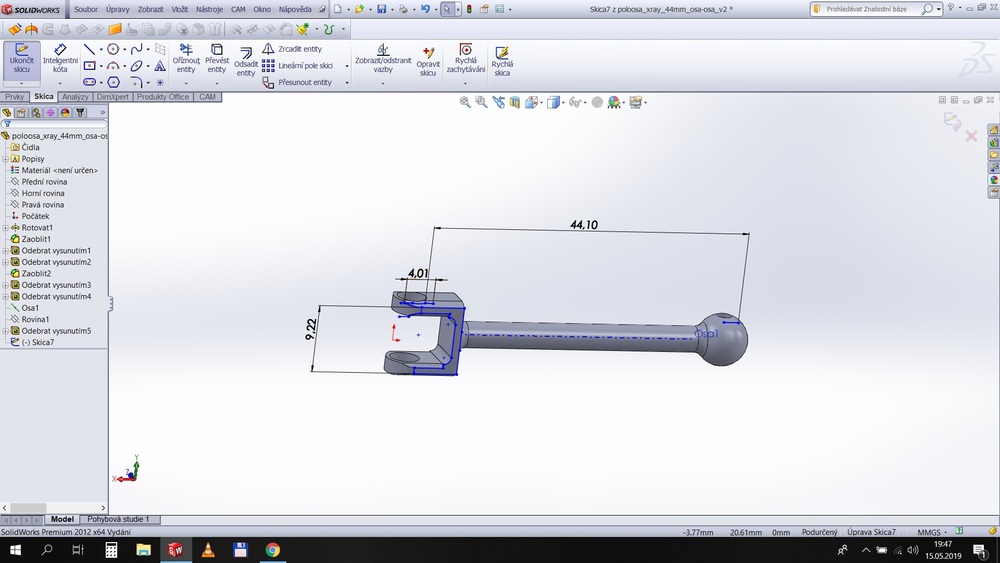Open the edit appearance color sphere icon
This screenshot has height=563, width=1000.
pyautogui.click(x=614, y=102)
